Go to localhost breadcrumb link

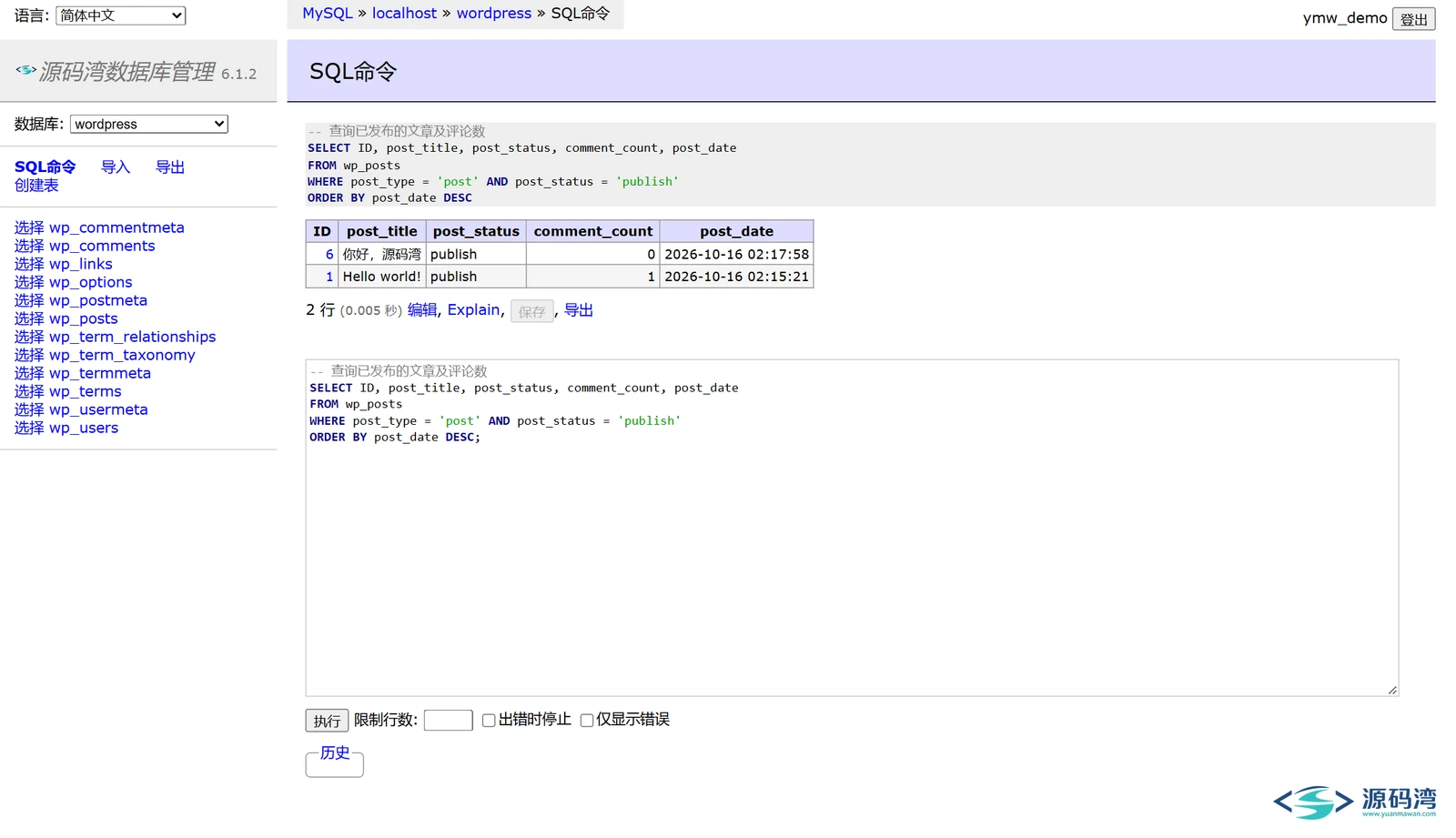(404, 14)
